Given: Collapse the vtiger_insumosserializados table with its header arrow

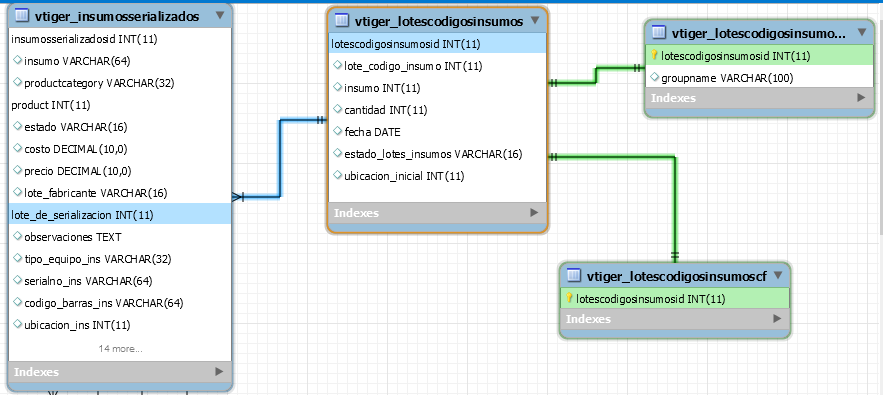Looking at the screenshot, I should point(220,15).
